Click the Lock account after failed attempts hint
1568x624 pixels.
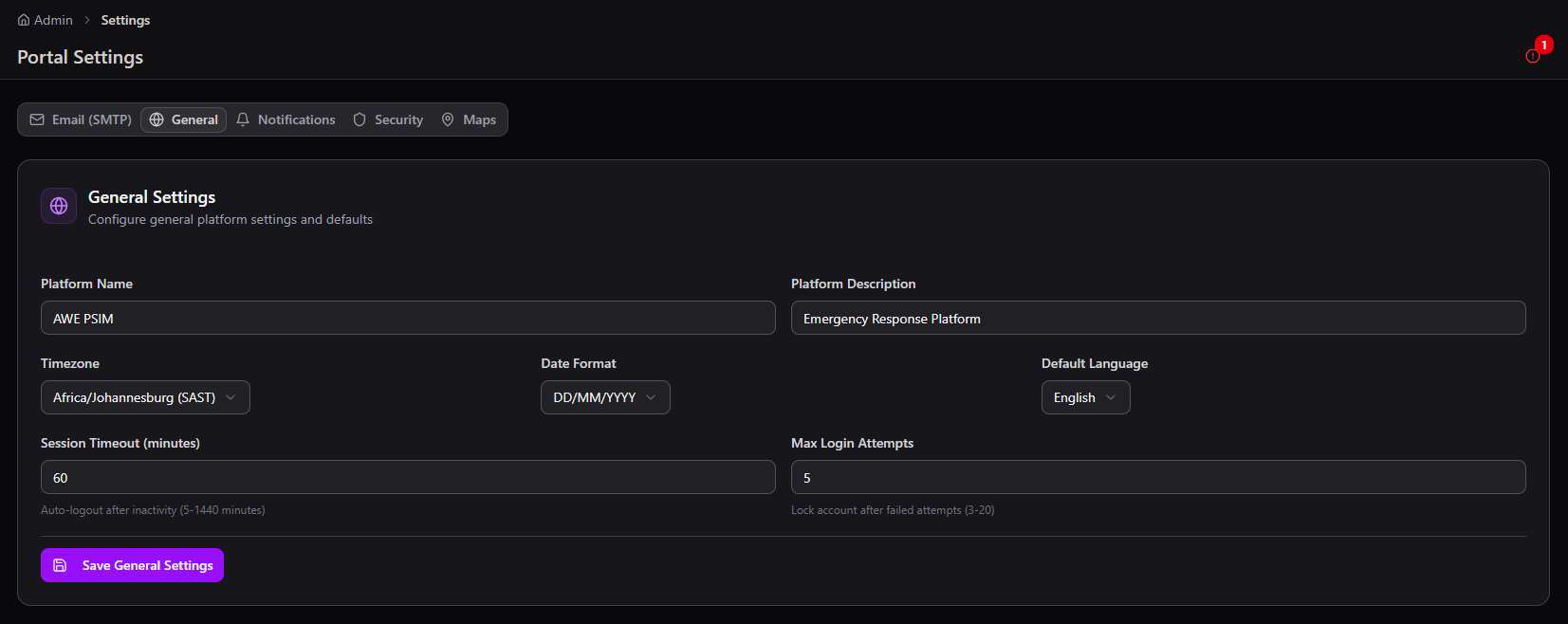coord(893,510)
